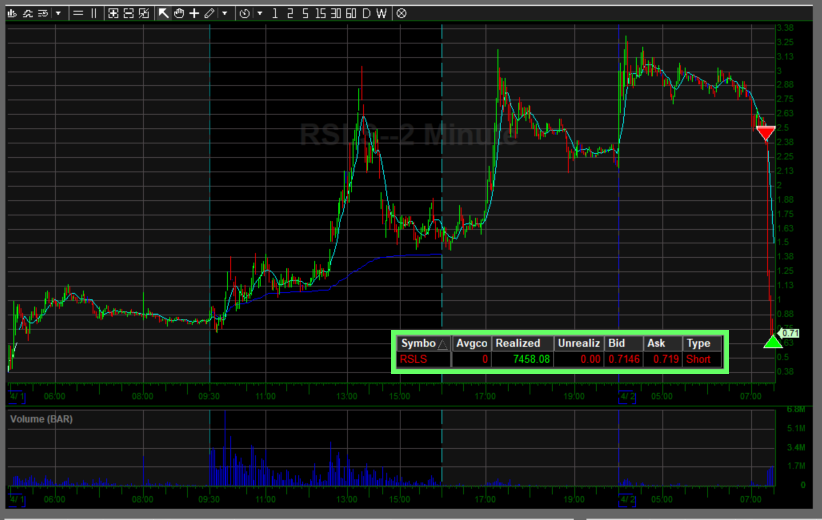Click the Realized column header
This screenshot has width=822, height=520.
click(522, 343)
